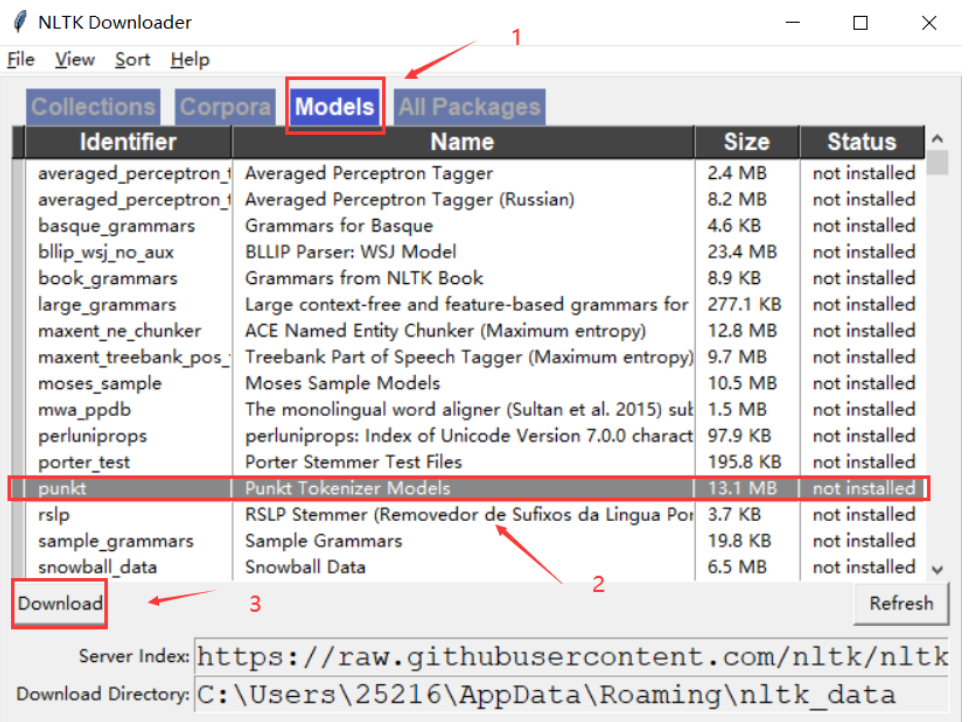The width and height of the screenshot is (970, 722).
Task: Click the Server Index URL field
Action: coord(572,656)
